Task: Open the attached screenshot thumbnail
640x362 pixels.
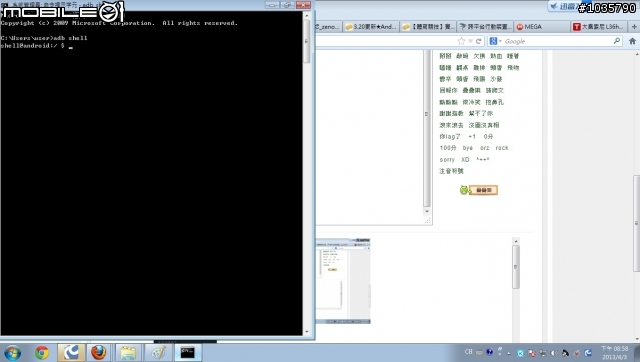Action: tap(343, 281)
